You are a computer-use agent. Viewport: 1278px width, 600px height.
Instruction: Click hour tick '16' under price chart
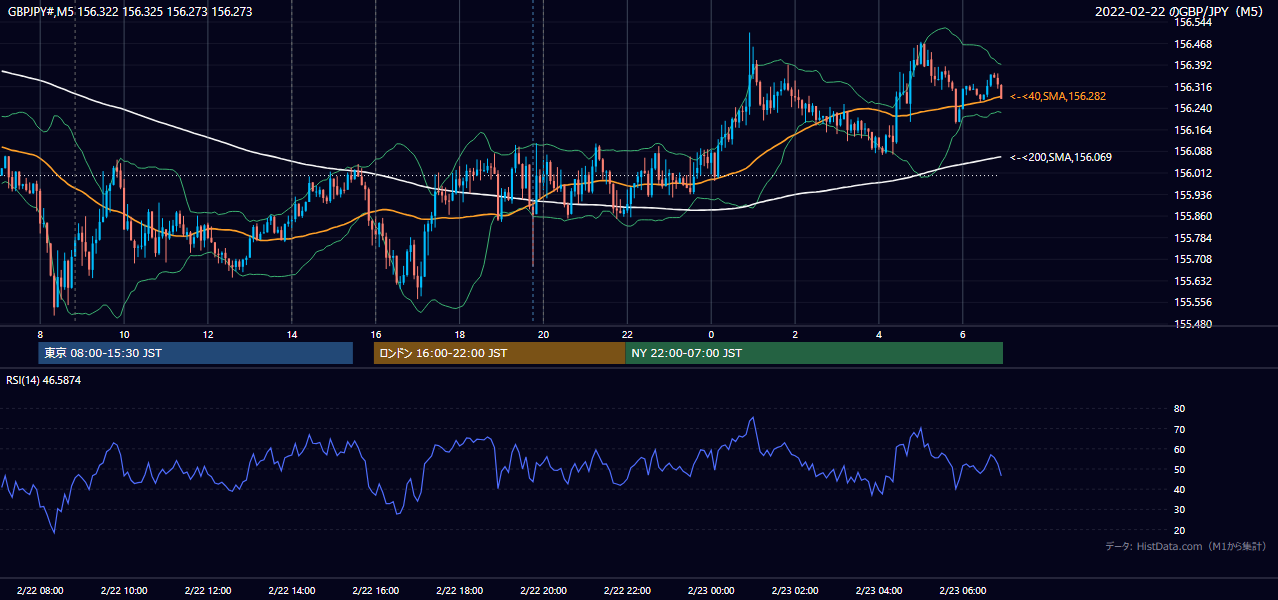click(375, 334)
